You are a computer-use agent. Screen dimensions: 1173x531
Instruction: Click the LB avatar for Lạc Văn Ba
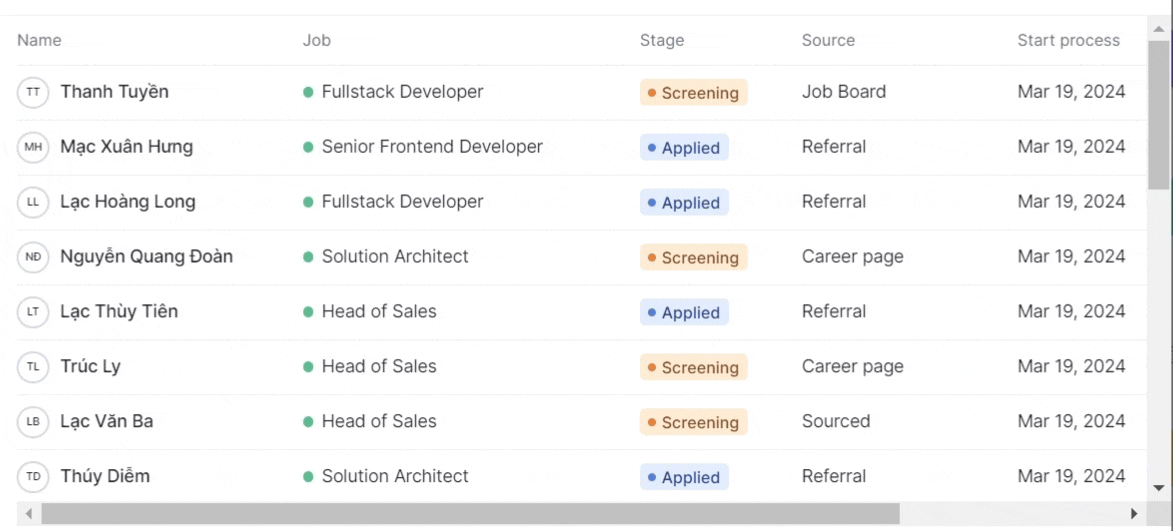[33, 422]
